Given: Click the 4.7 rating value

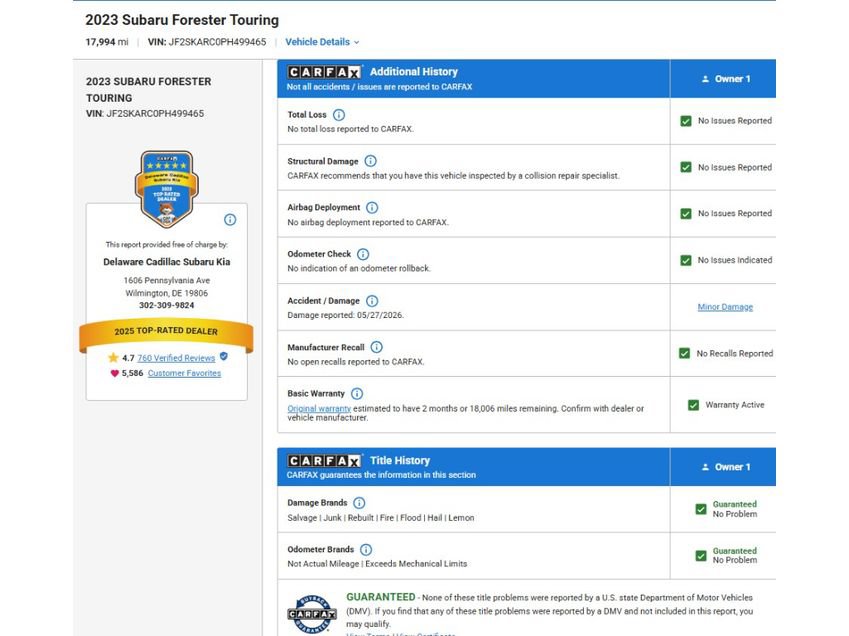Looking at the screenshot, I should [128, 358].
